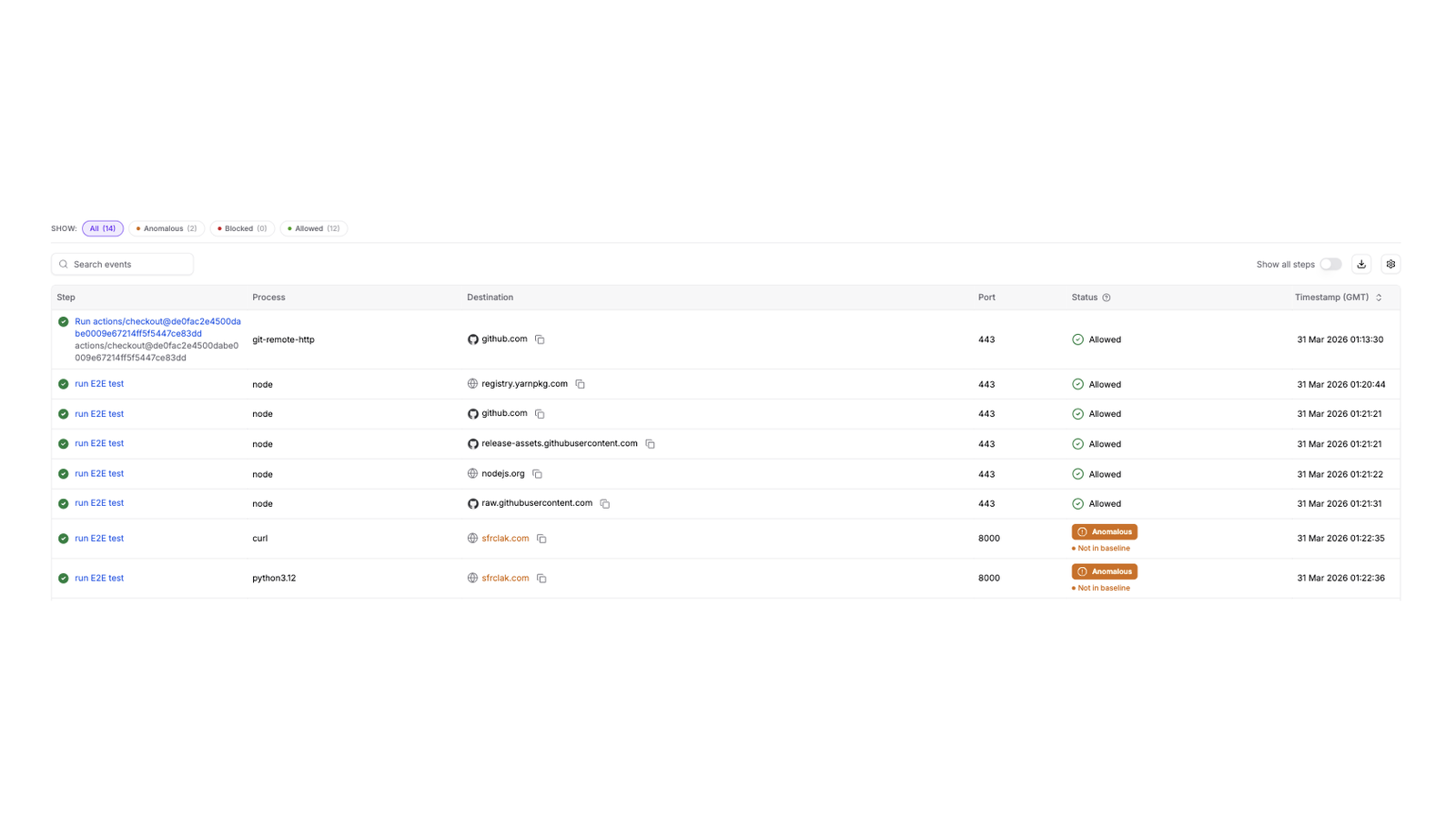The image size is (1456, 819).
Task: Copy raw.githubusercontent.com destination
Action: click(x=604, y=503)
